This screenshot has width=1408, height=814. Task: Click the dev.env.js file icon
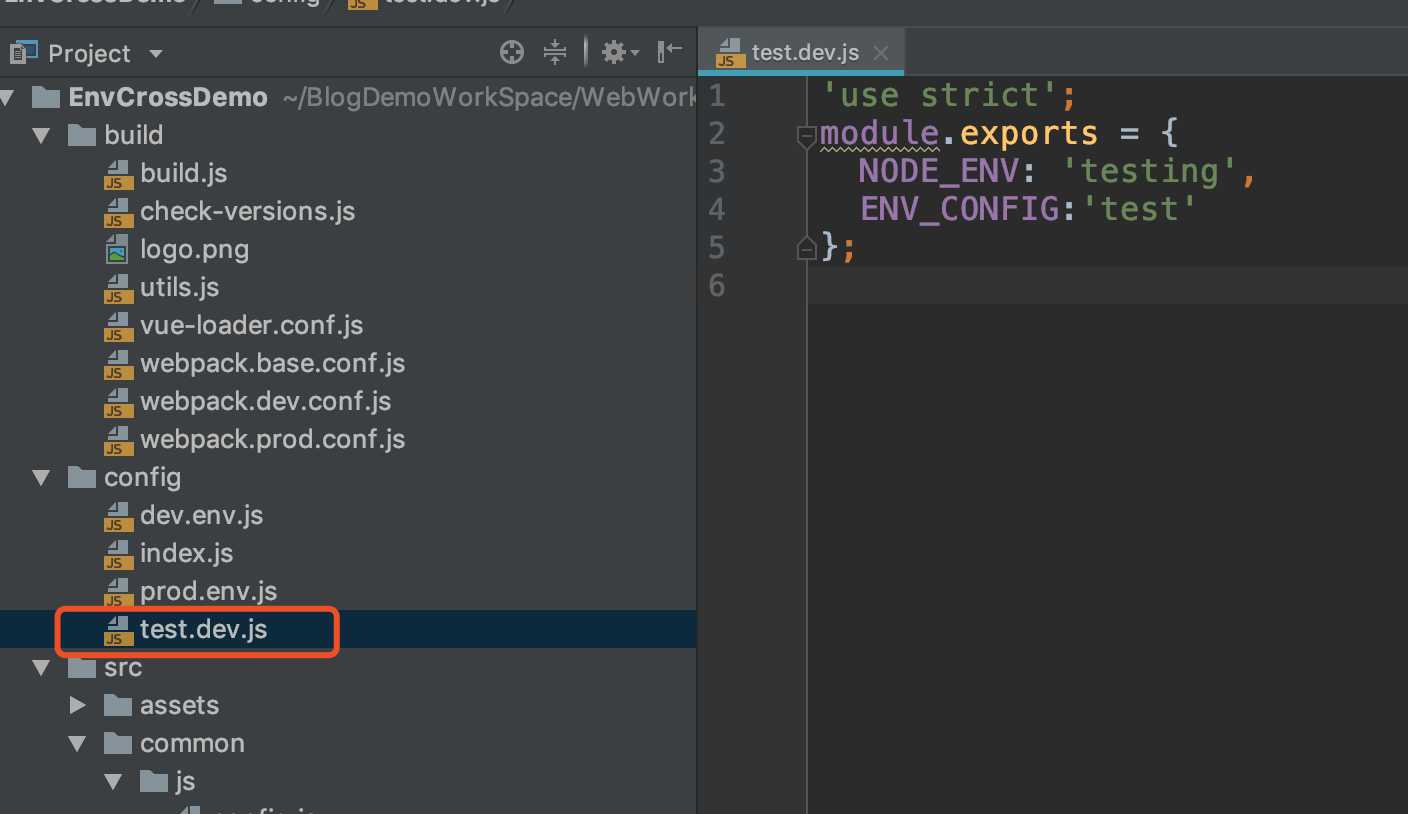coord(119,516)
